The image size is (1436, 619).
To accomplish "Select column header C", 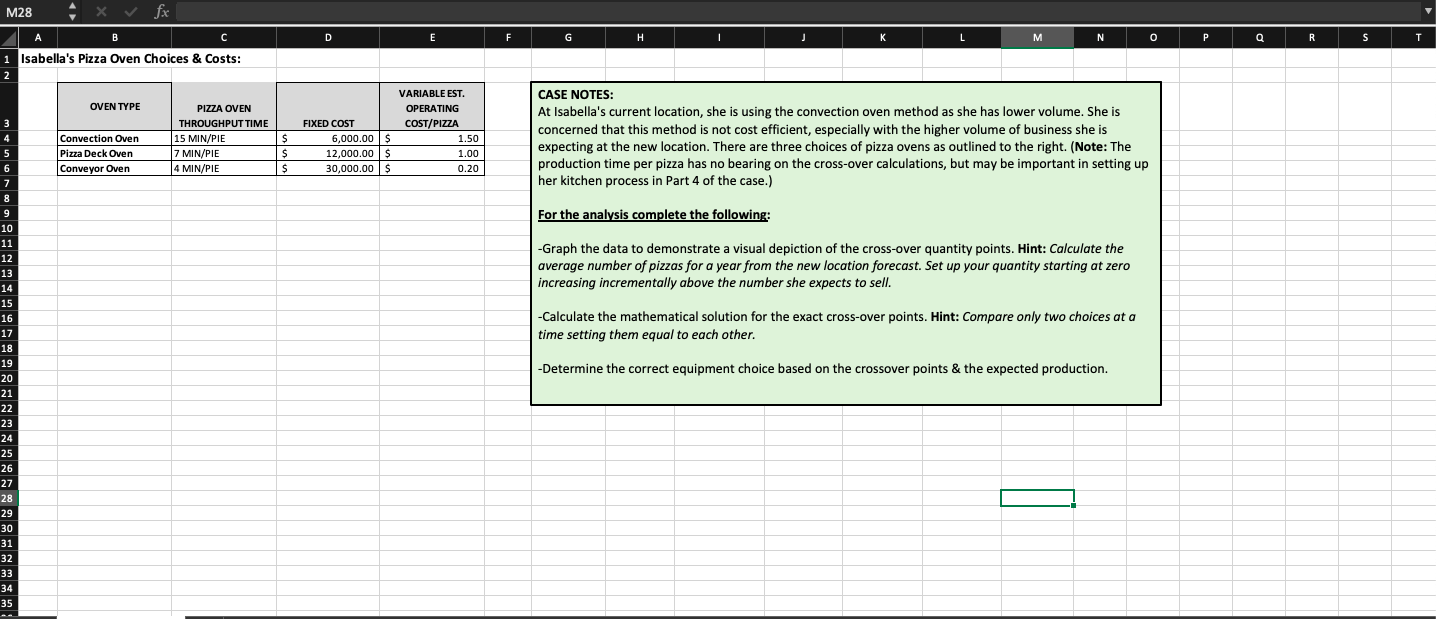I will [224, 40].
